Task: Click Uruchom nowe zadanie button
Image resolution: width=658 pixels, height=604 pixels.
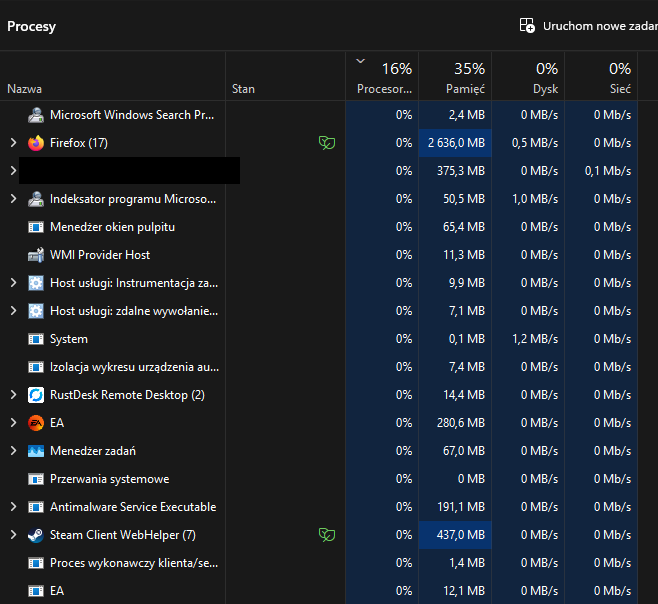Action: click(x=588, y=26)
